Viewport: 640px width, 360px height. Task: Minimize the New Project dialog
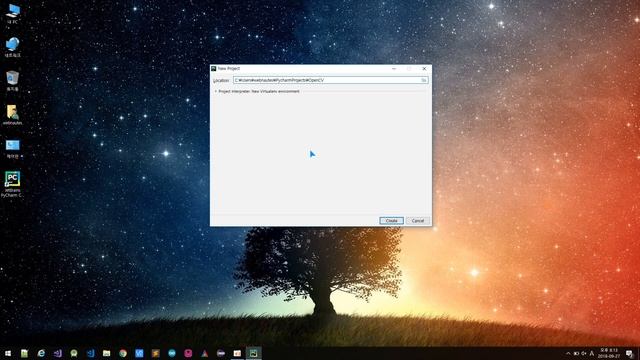tap(394, 69)
